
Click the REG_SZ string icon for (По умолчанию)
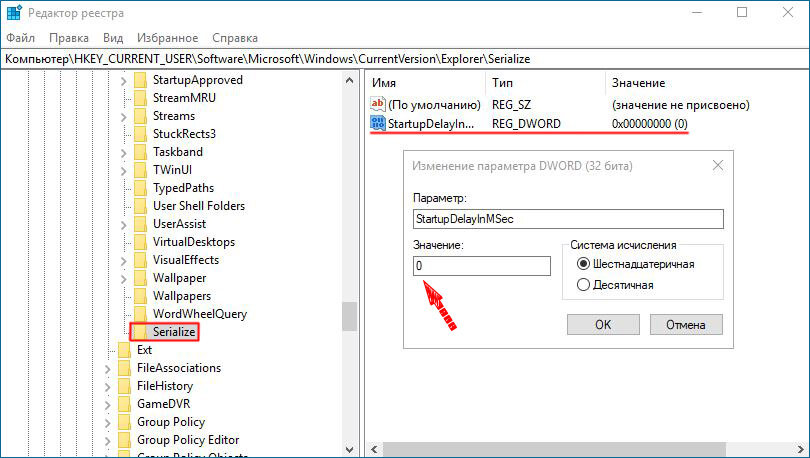coord(378,104)
